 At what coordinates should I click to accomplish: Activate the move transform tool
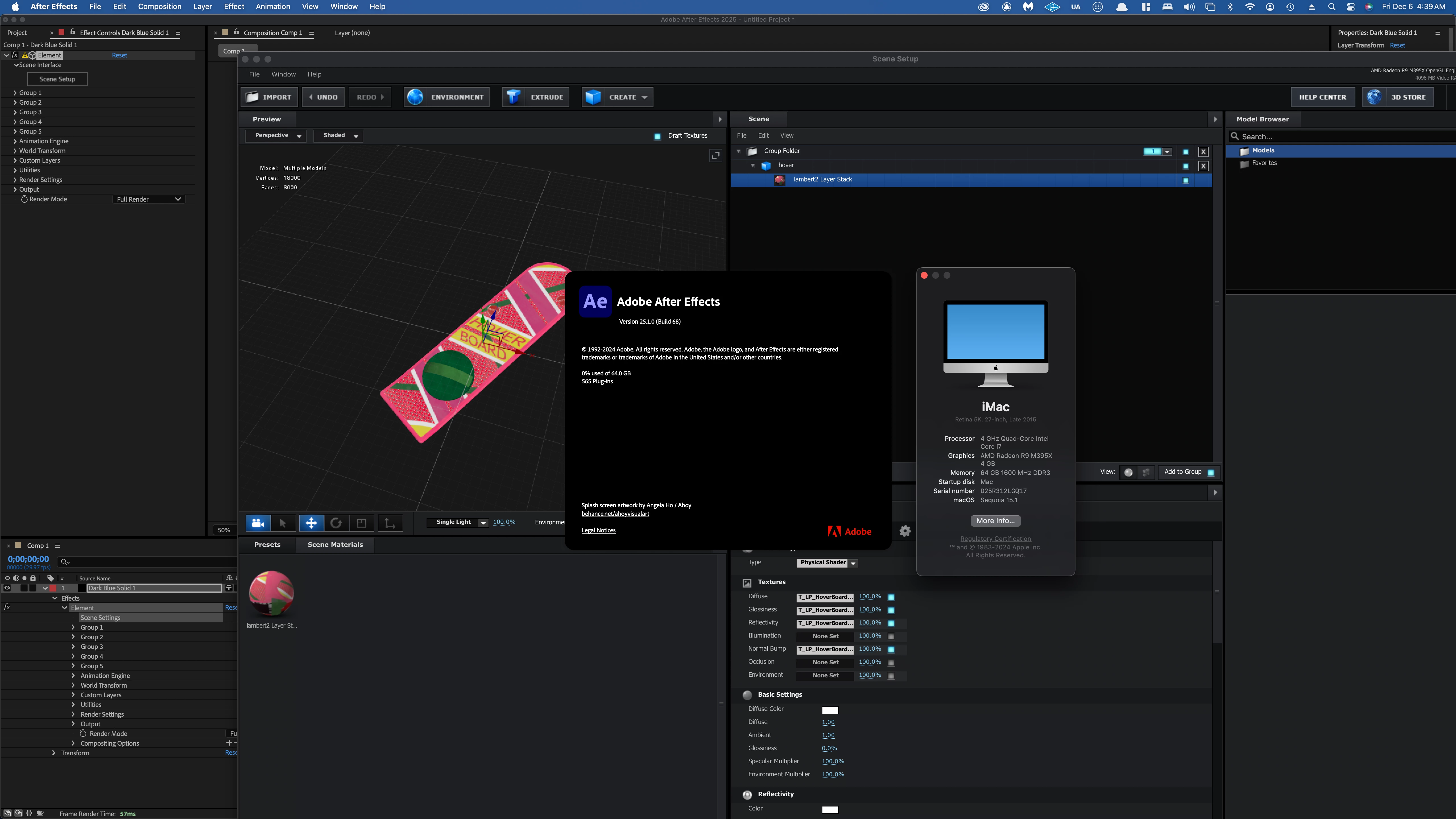tap(311, 523)
